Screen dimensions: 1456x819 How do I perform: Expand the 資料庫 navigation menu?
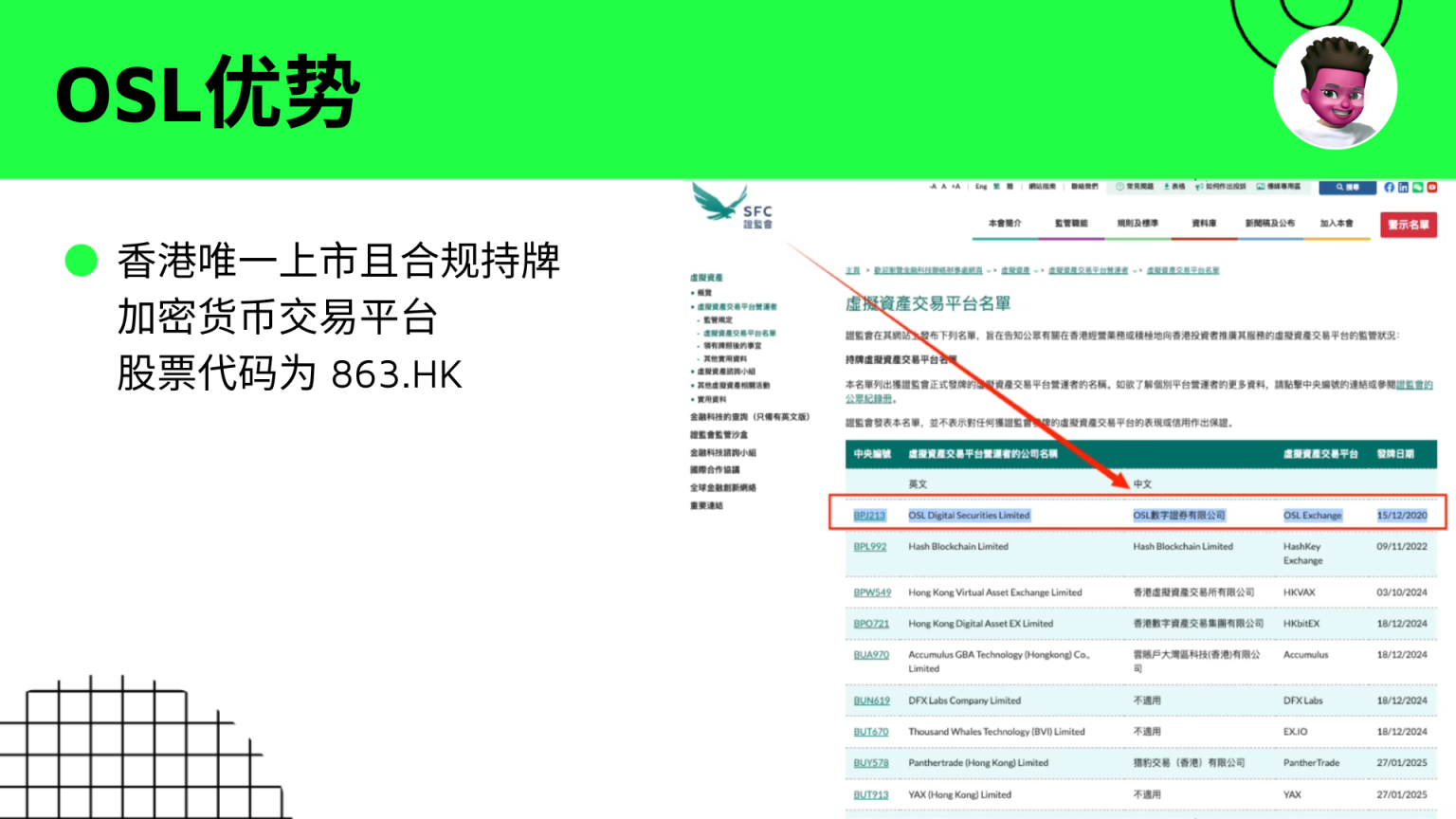click(x=1206, y=224)
